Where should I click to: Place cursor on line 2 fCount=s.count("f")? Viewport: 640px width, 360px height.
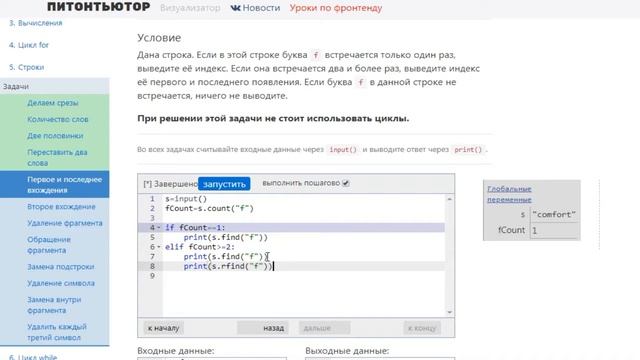[x=209, y=208]
